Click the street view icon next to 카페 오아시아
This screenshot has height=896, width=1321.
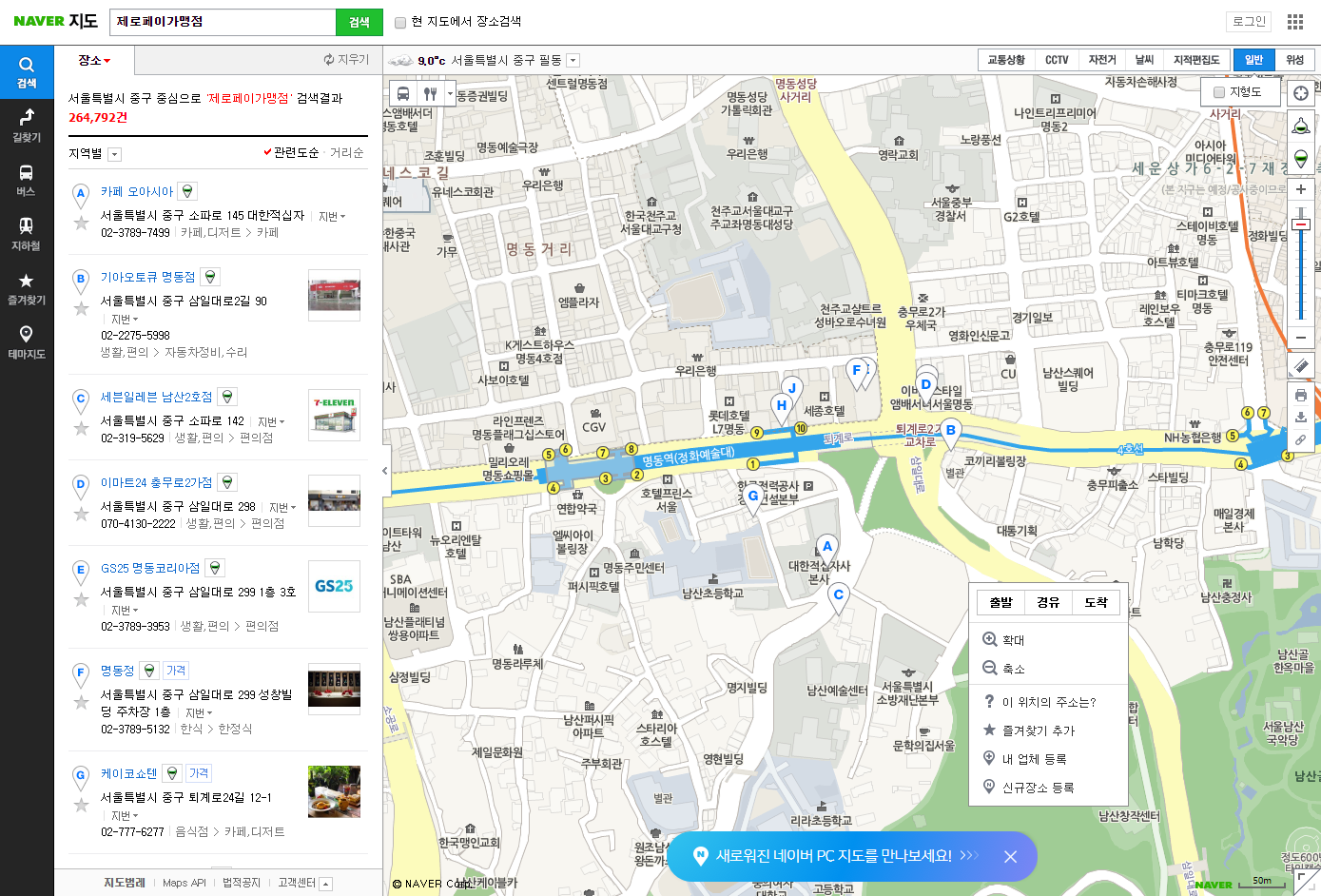click(x=187, y=191)
